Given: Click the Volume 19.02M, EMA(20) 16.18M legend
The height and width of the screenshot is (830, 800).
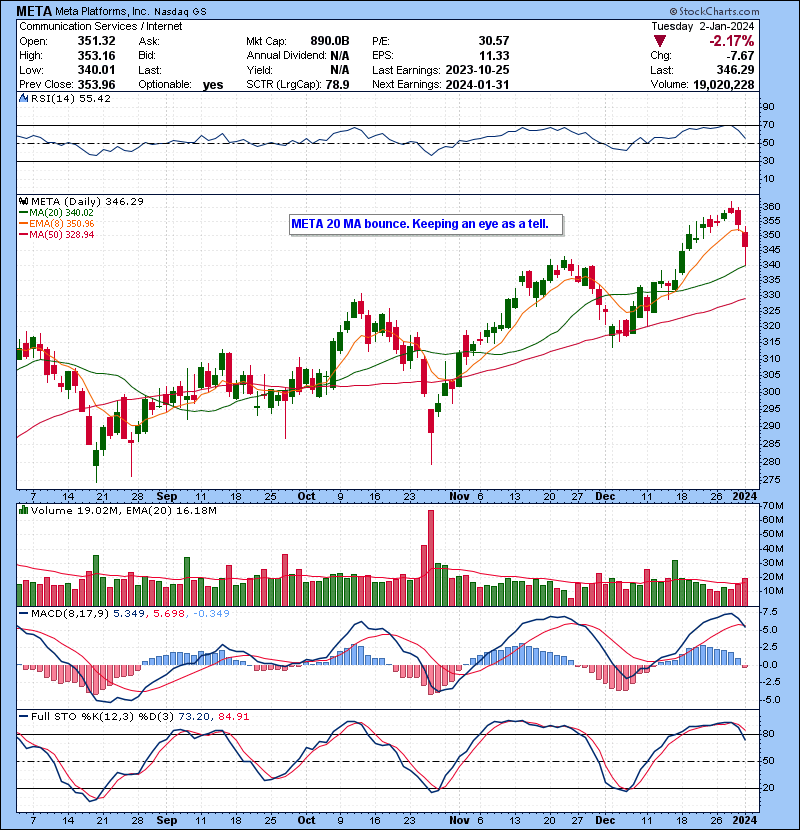Looking at the screenshot, I should (x=124, y=510).
